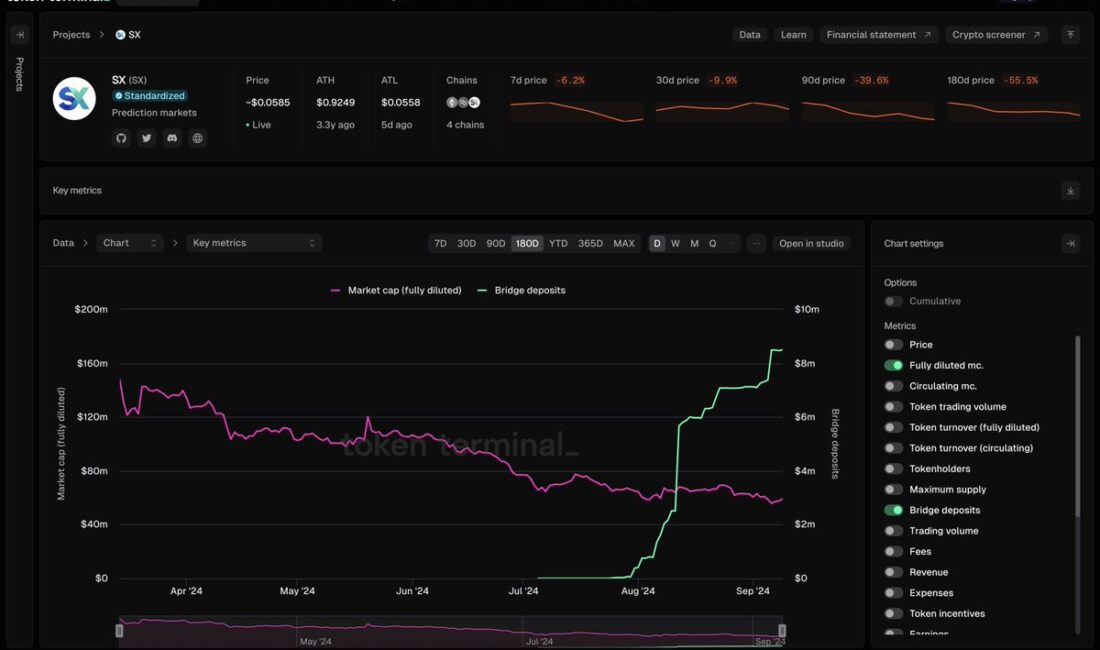1100x650 pixels.
Task: Click the 90d price sparkline
Action: tap(868, 111)
